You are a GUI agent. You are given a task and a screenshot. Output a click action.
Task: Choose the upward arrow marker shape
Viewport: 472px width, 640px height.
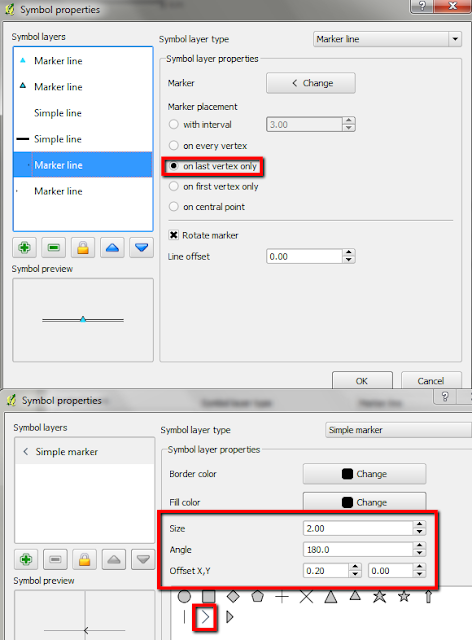(x=428, y=597)
